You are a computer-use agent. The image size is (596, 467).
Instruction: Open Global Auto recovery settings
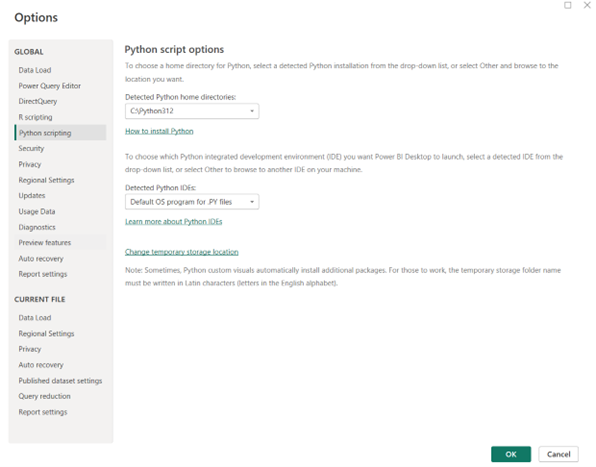coord(41,259)
